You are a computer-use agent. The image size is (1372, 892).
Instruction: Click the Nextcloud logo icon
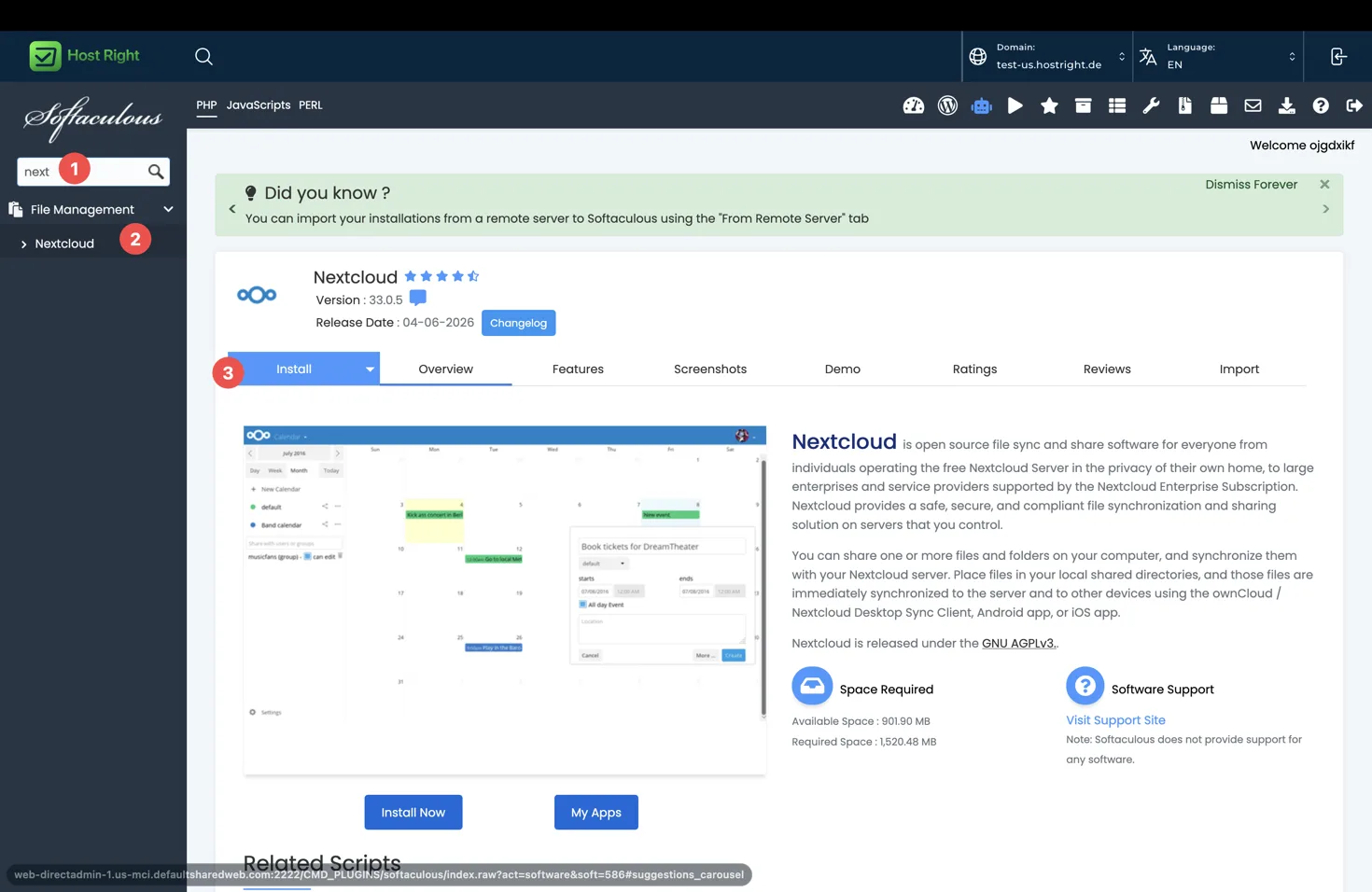click(x=257, y=295)
